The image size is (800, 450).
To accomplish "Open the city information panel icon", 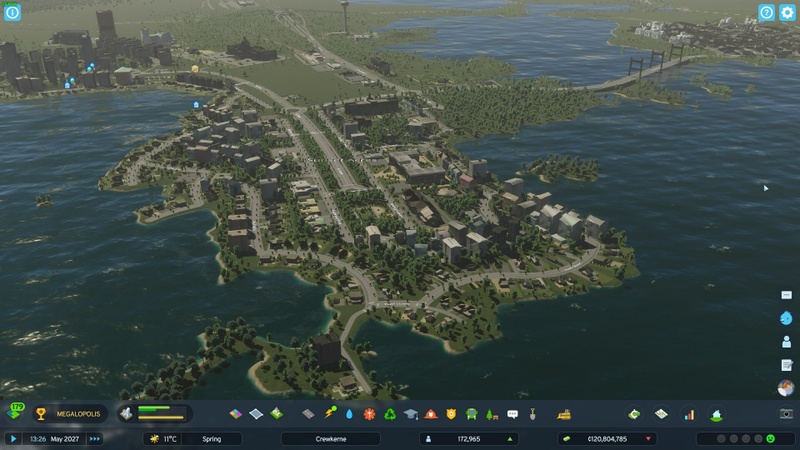I will tap(12, 12).
